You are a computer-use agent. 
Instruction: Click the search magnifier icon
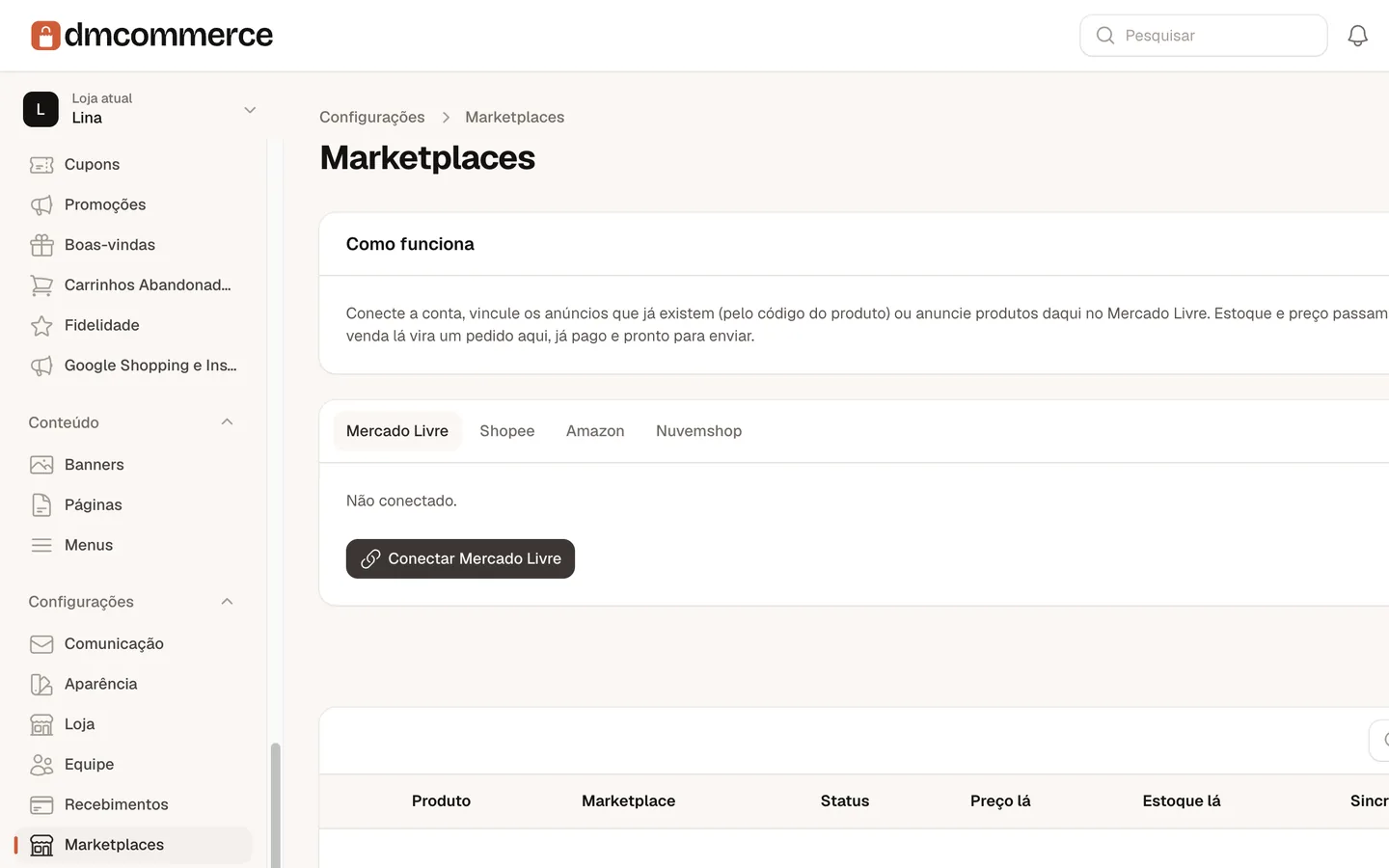(x=1105, y=36)
